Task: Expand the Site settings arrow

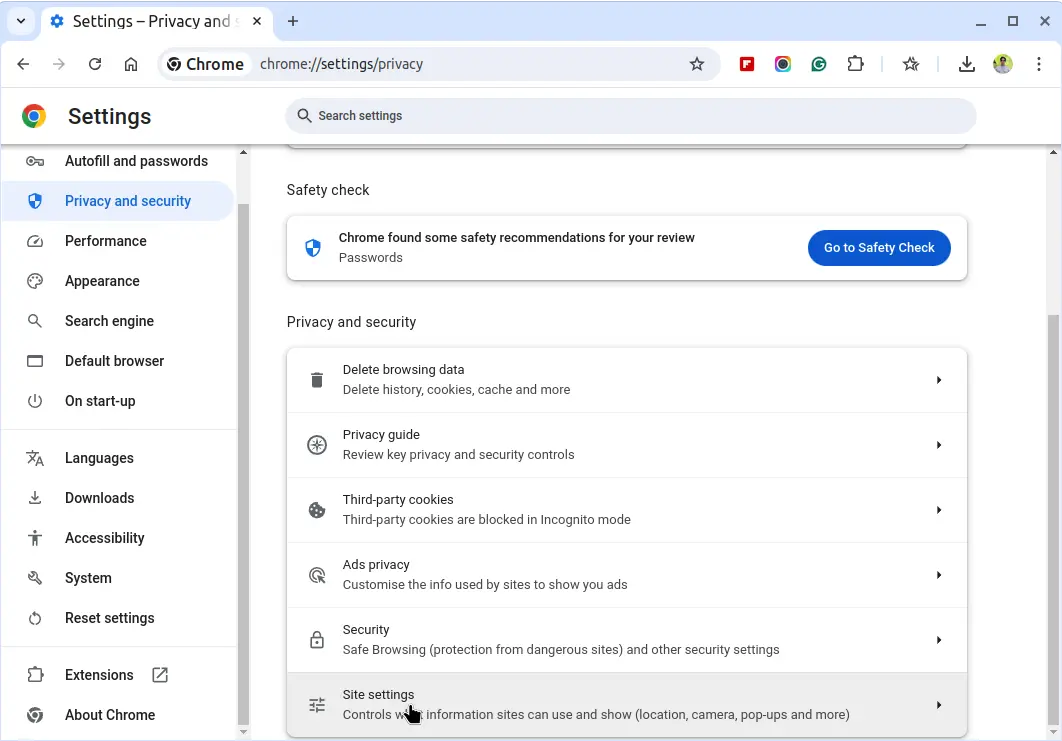Action: (x=939, y=705)
